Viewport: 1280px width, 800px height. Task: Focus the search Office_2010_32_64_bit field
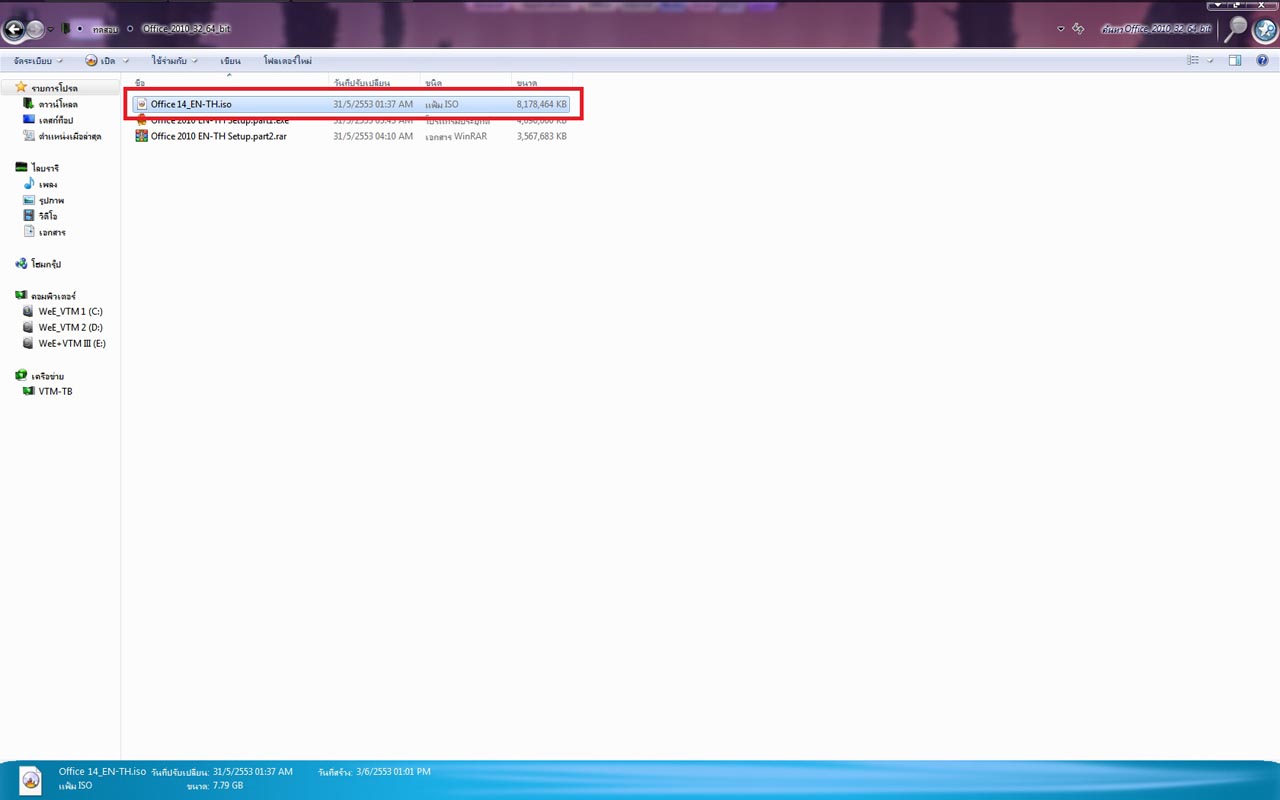(x=1157, y=29)
